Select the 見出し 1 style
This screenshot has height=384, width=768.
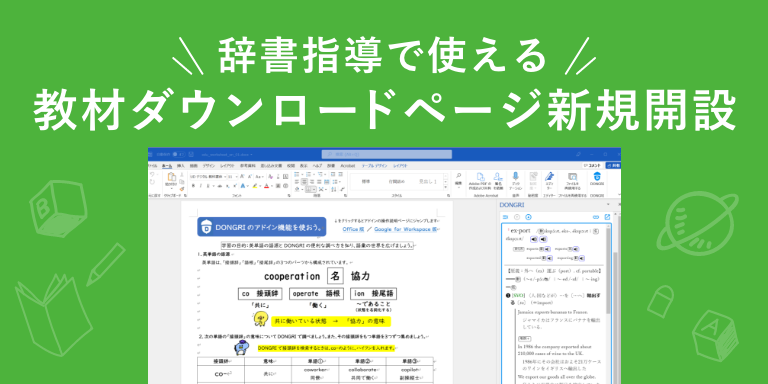(428, 182)
